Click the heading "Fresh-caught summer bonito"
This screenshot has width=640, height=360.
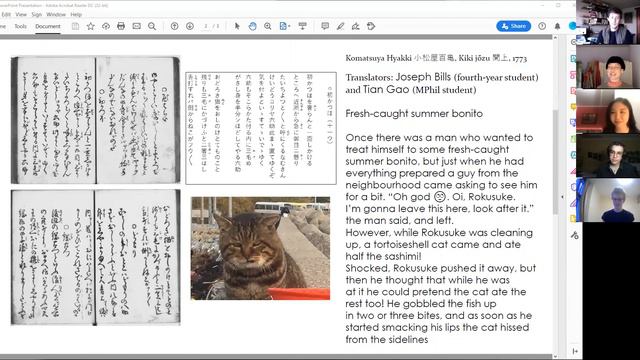tap(414, 113)
